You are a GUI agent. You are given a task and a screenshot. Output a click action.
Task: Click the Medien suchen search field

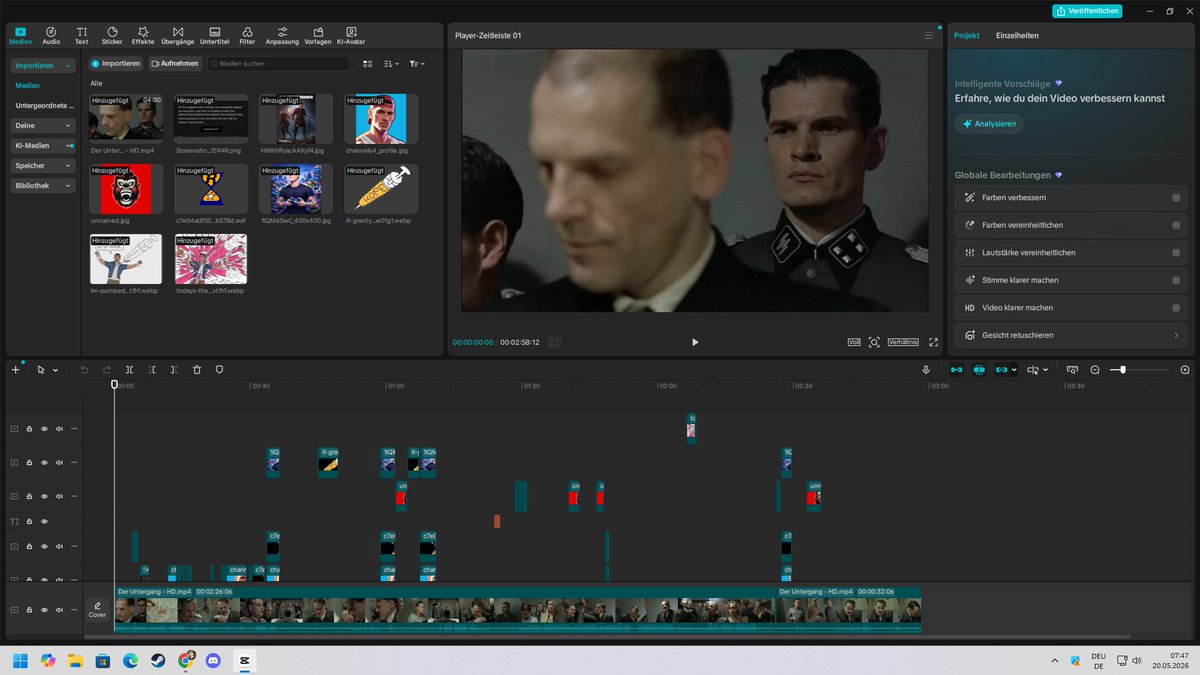[279, 63]
